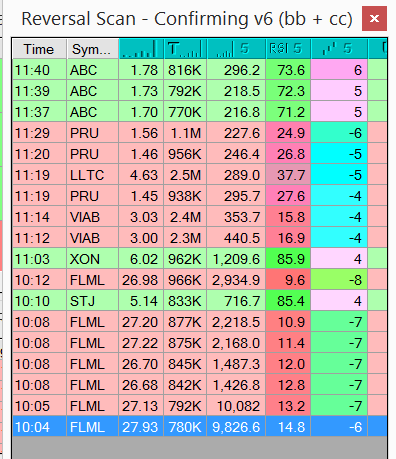Select the 11:40 ABC row
The width and height of the screenshot is (396, 459).
pos(200,70)
